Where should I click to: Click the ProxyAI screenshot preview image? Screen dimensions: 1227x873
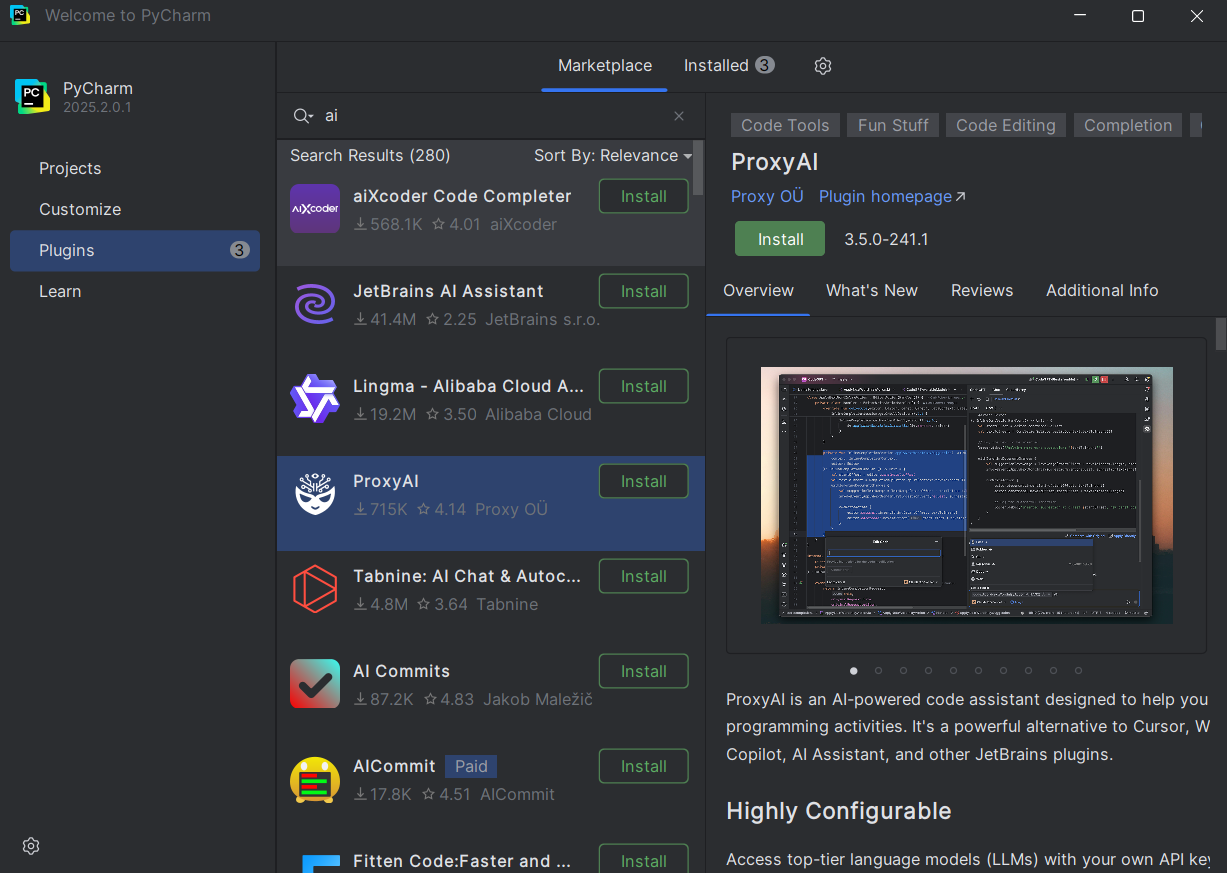966,495
